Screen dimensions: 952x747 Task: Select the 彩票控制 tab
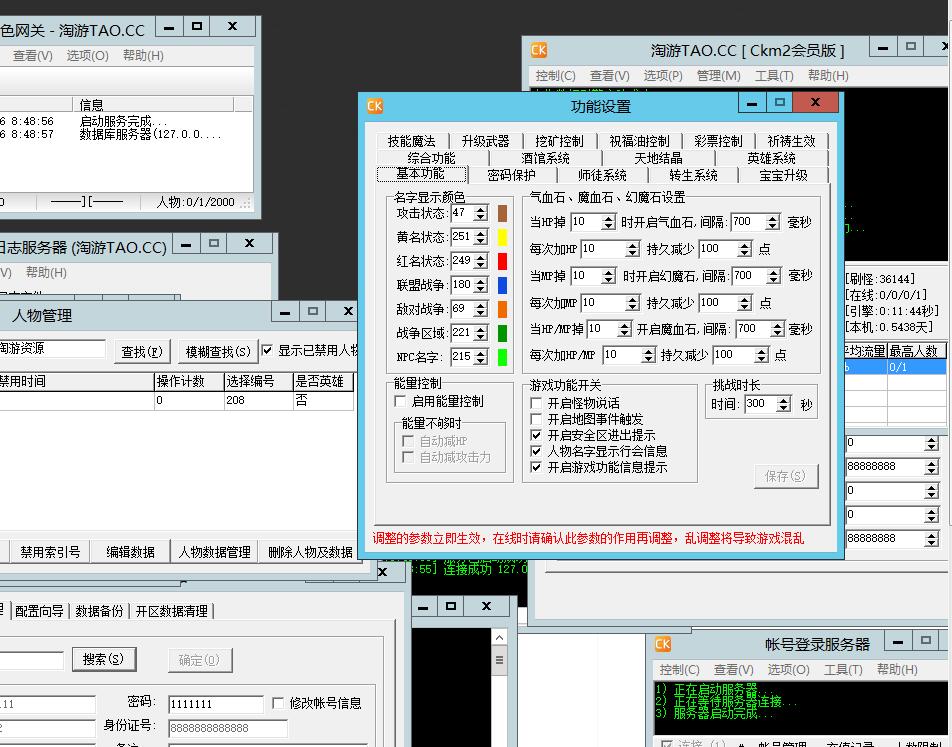[718, 141]
